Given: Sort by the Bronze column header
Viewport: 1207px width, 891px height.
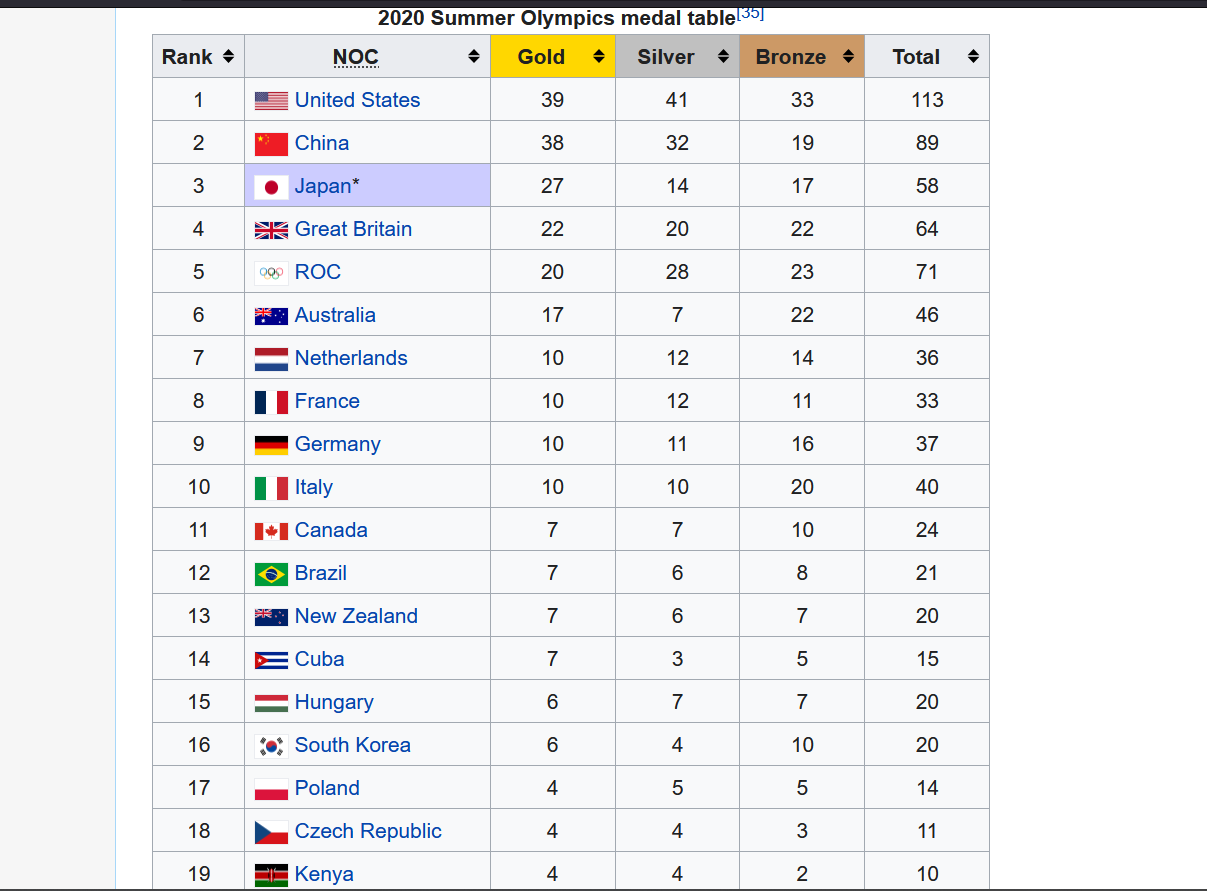Looking at the screenshot, I should [x=791, y=57].
